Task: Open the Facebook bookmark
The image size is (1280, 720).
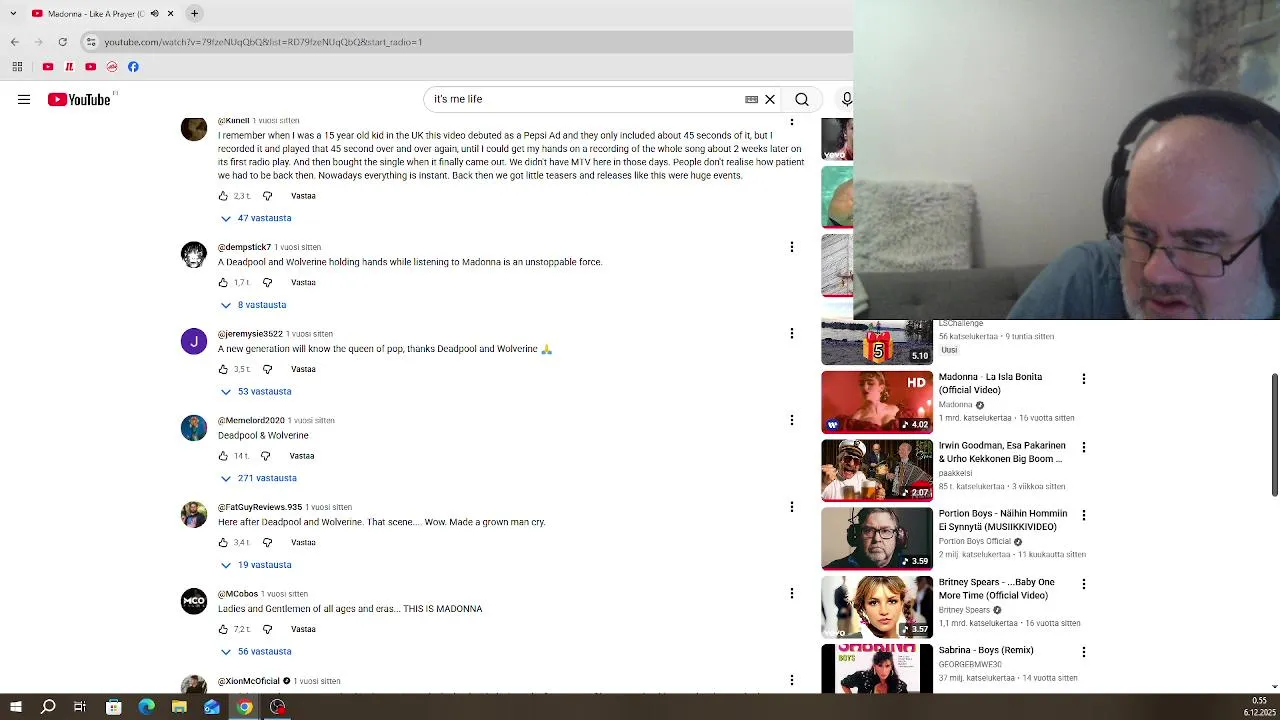Action: [x=133, y=67]
